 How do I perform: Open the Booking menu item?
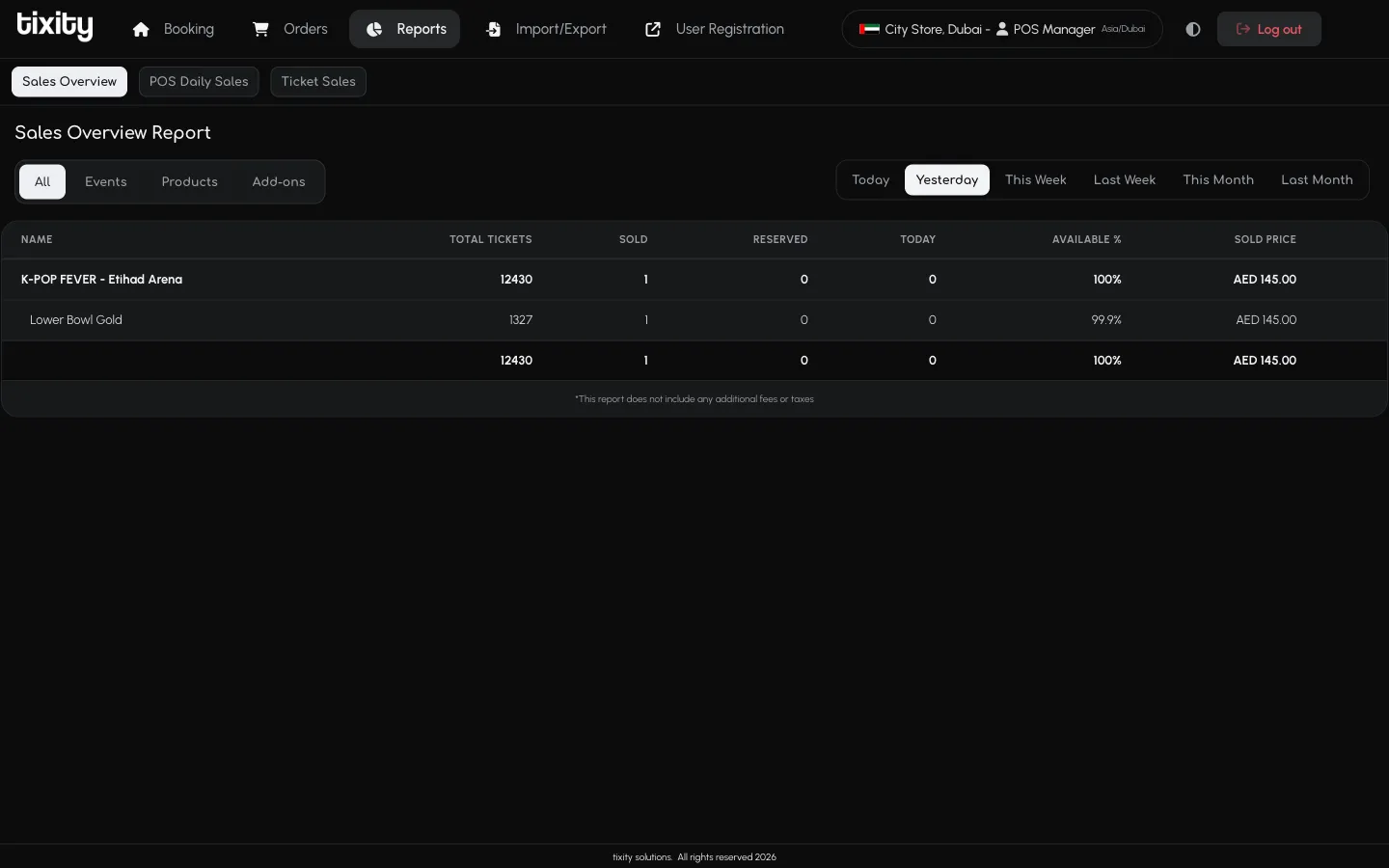pos(174,29)
